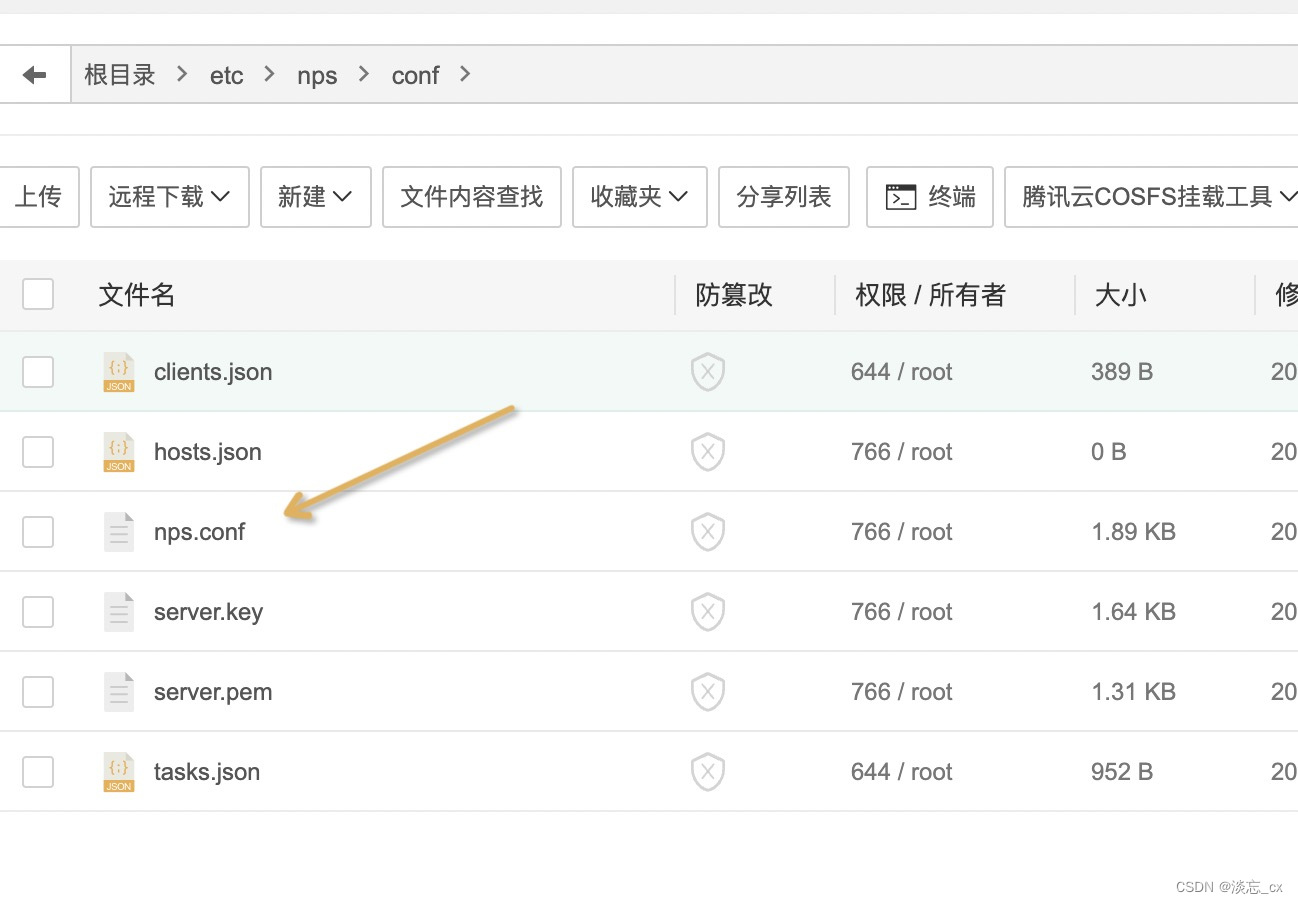This screenshot has width=1298, height=904.
Task: Click 644 / root permission of clients.json
Action: [902, 372]
